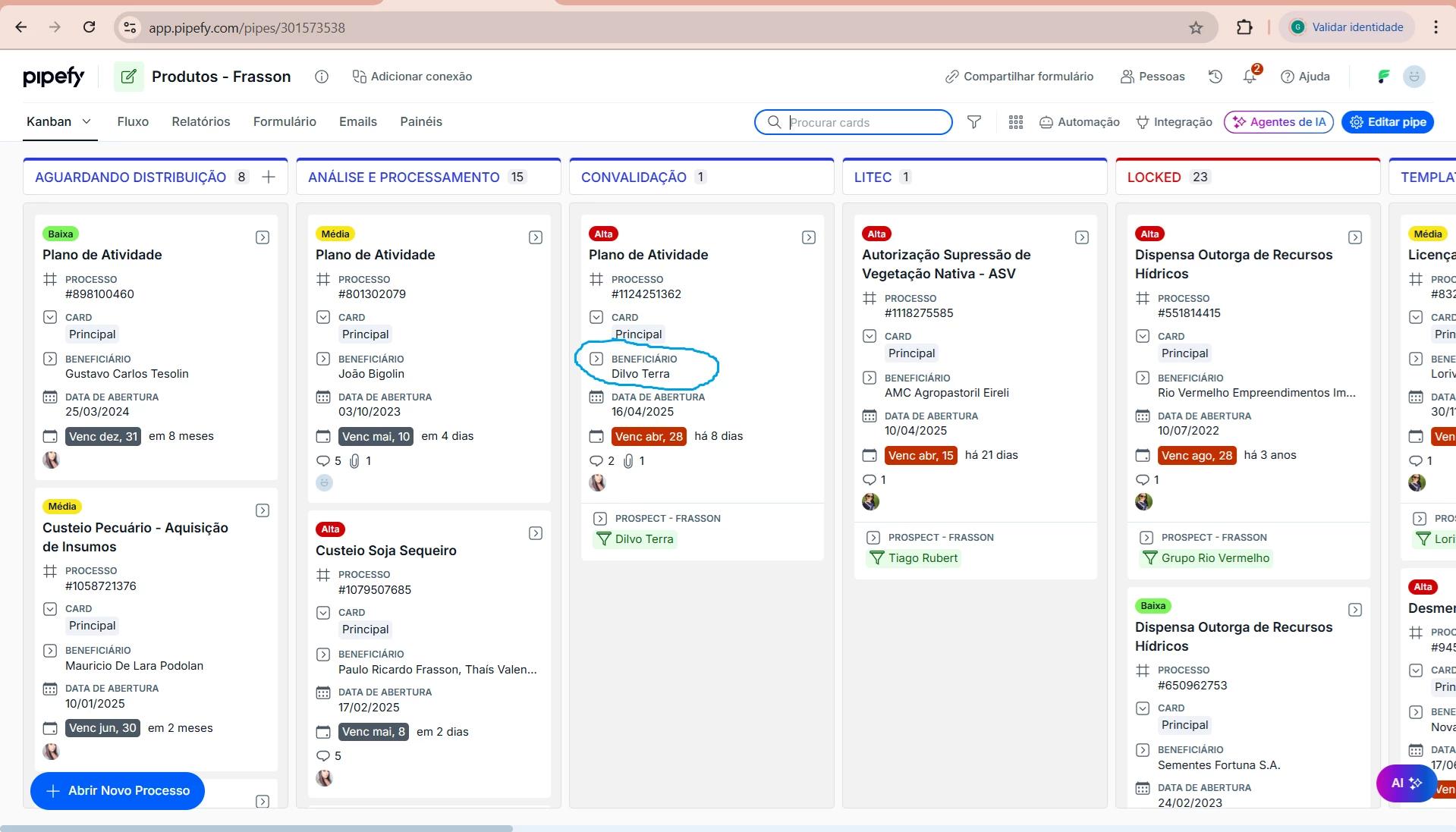Click Compartilhar formulário
Image resolution: width=1456 pixels, height=832 pixels.
(1019, 77)
